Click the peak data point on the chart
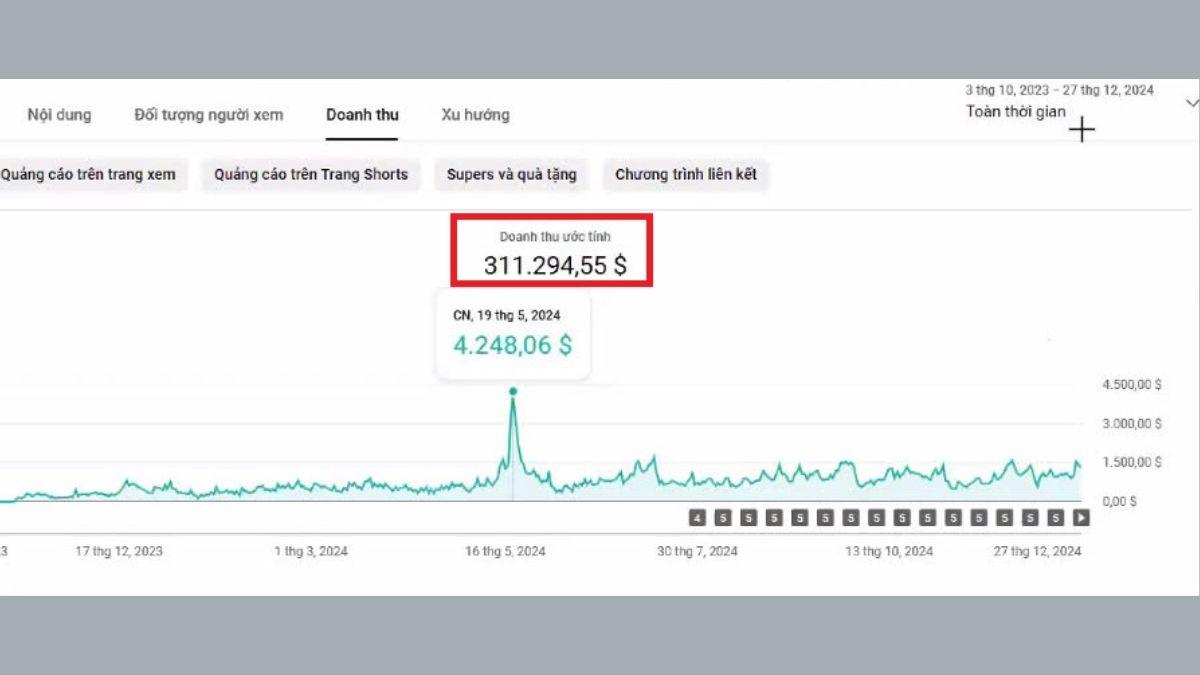The width and height of the screenshot is (1200, 675). (513, 394)
